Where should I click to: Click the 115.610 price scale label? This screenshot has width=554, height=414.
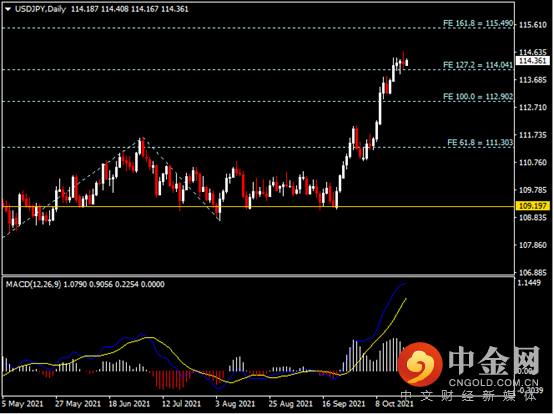click(x=532, y=25)
